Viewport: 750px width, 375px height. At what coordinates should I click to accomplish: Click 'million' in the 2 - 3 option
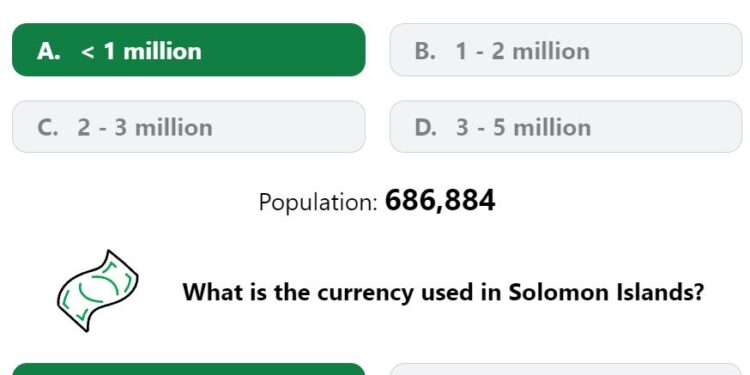174,127
